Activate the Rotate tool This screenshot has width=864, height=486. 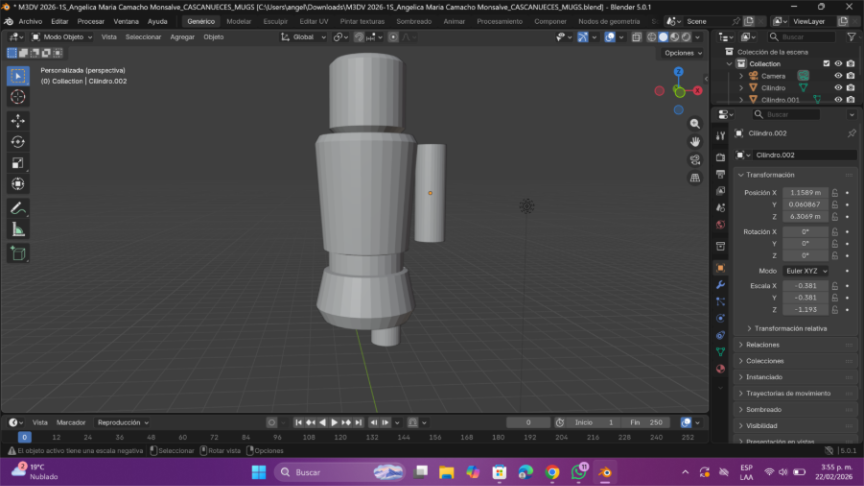pyautogui.click(x=18, y=142)
